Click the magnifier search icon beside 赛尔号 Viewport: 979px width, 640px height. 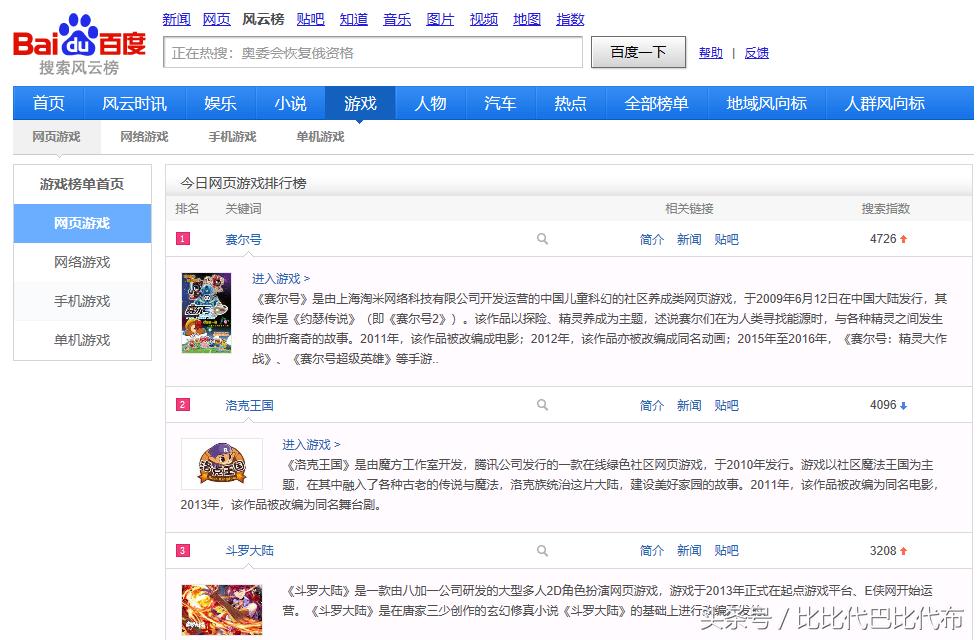tap(542, 239)
